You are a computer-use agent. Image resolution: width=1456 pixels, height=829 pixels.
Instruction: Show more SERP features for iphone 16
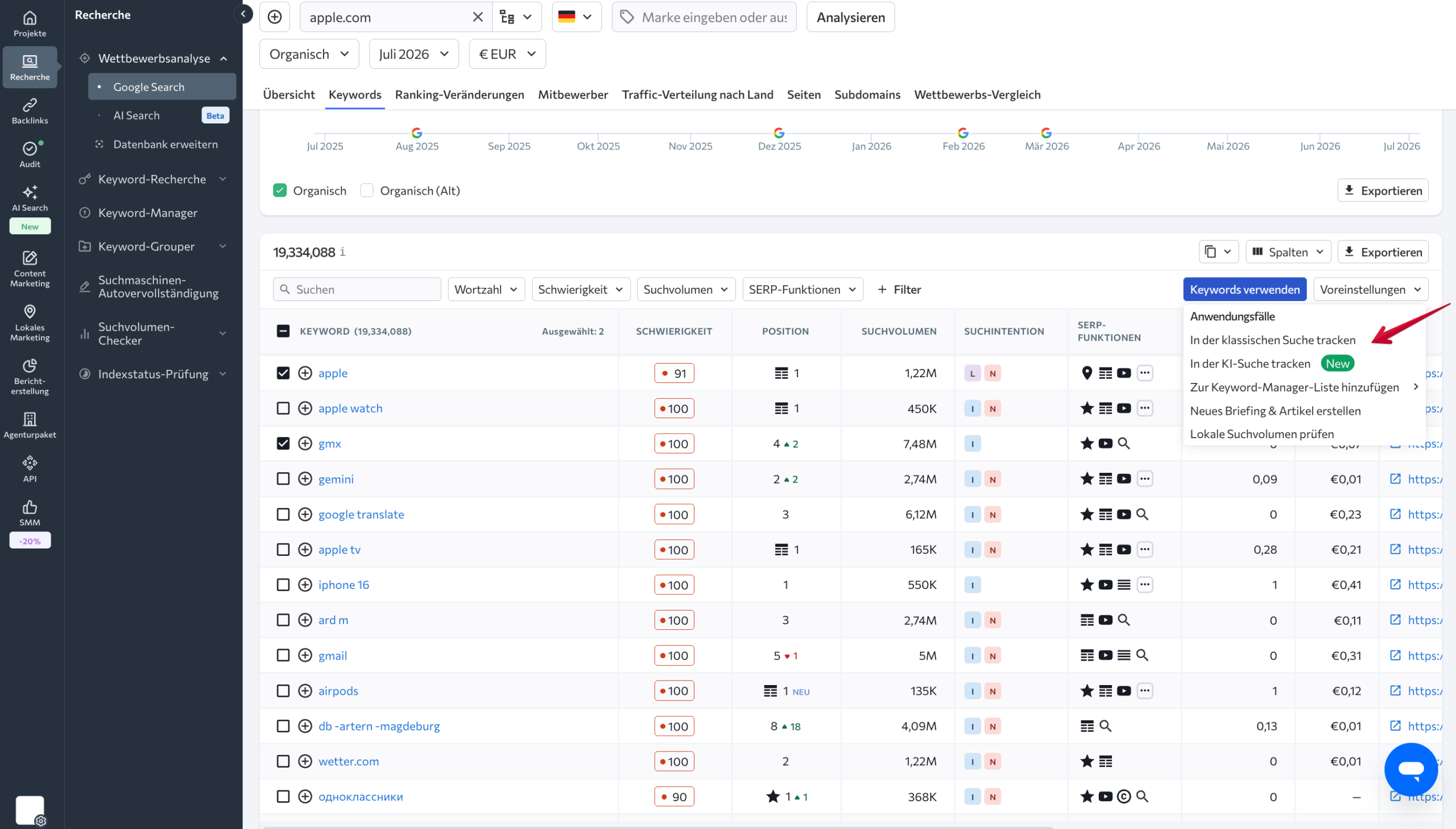point(1145,585)
